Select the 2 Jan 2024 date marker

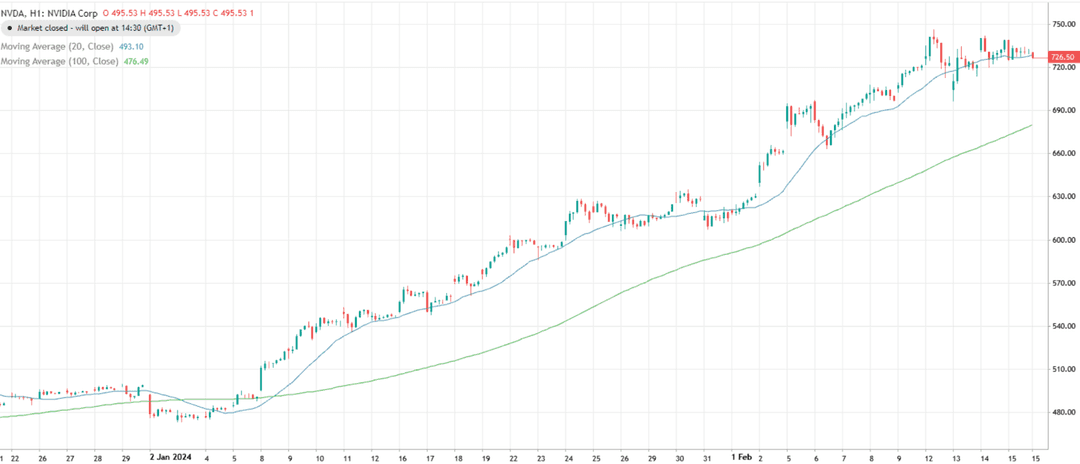[171, 456]
